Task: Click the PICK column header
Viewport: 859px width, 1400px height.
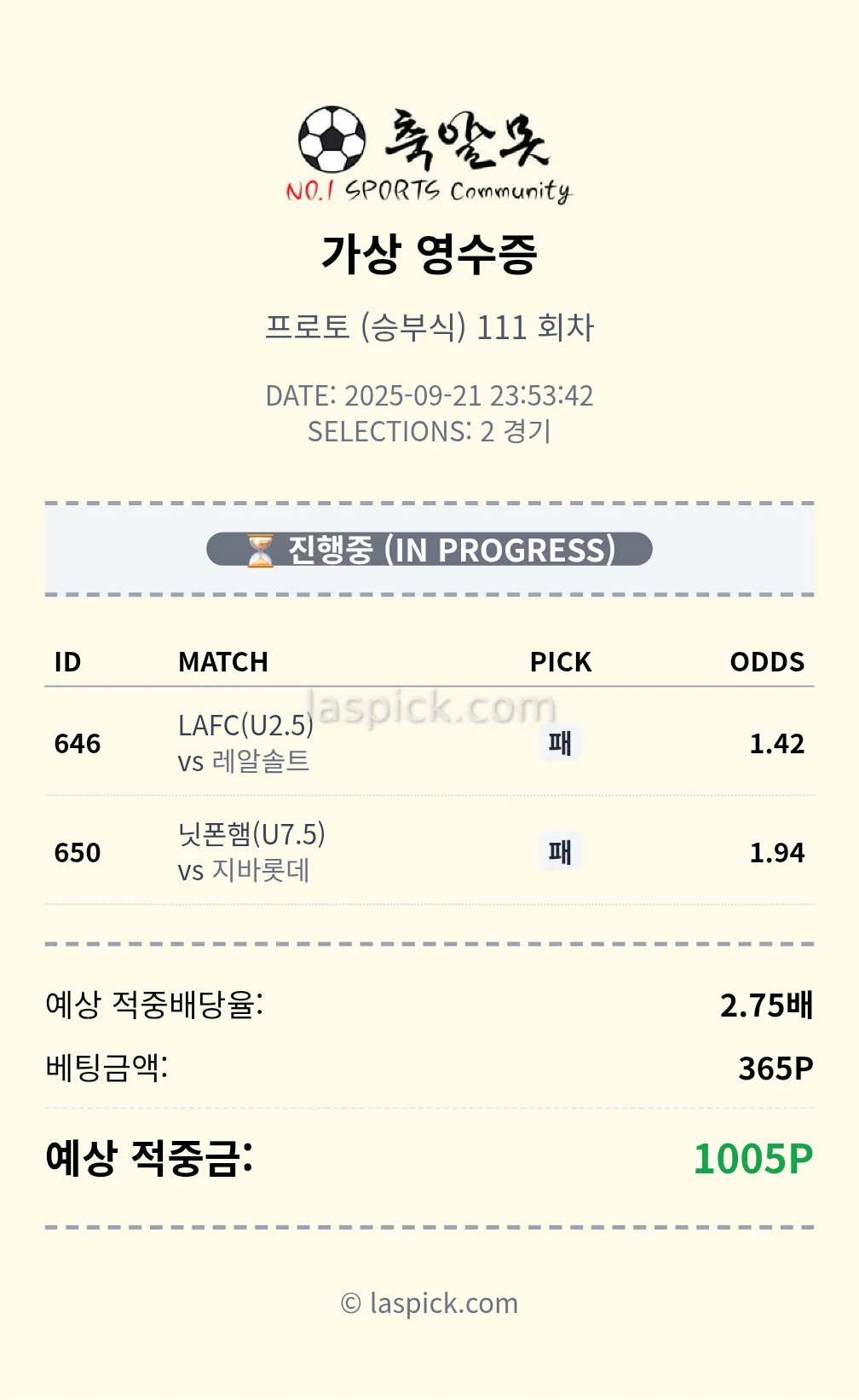Action: pyautogui.click(x=560, y=662)
